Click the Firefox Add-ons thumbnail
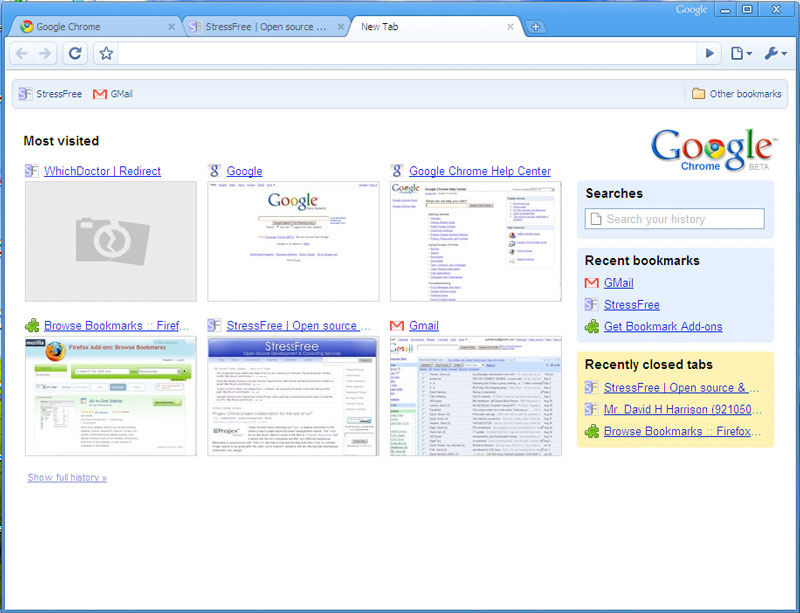The height and width of the screenshot is (613, 800). pos(111,396)
